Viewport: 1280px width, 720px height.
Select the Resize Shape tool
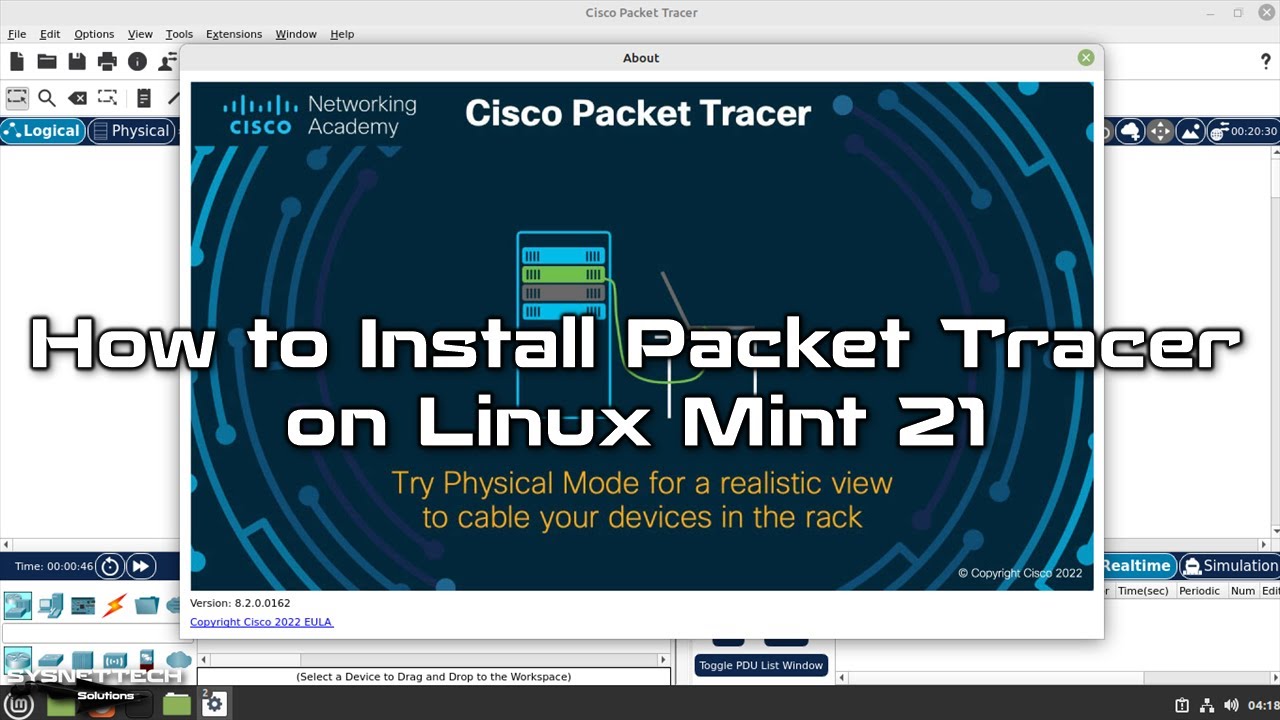coord(107,98)
